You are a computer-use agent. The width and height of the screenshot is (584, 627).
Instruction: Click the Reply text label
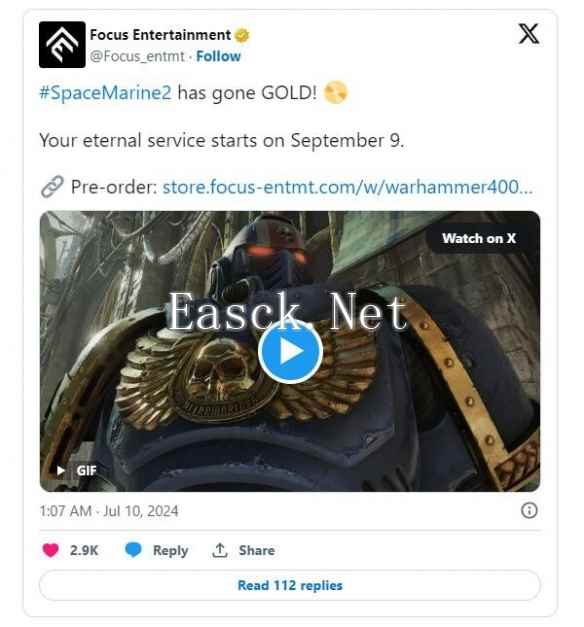[170, 551]
